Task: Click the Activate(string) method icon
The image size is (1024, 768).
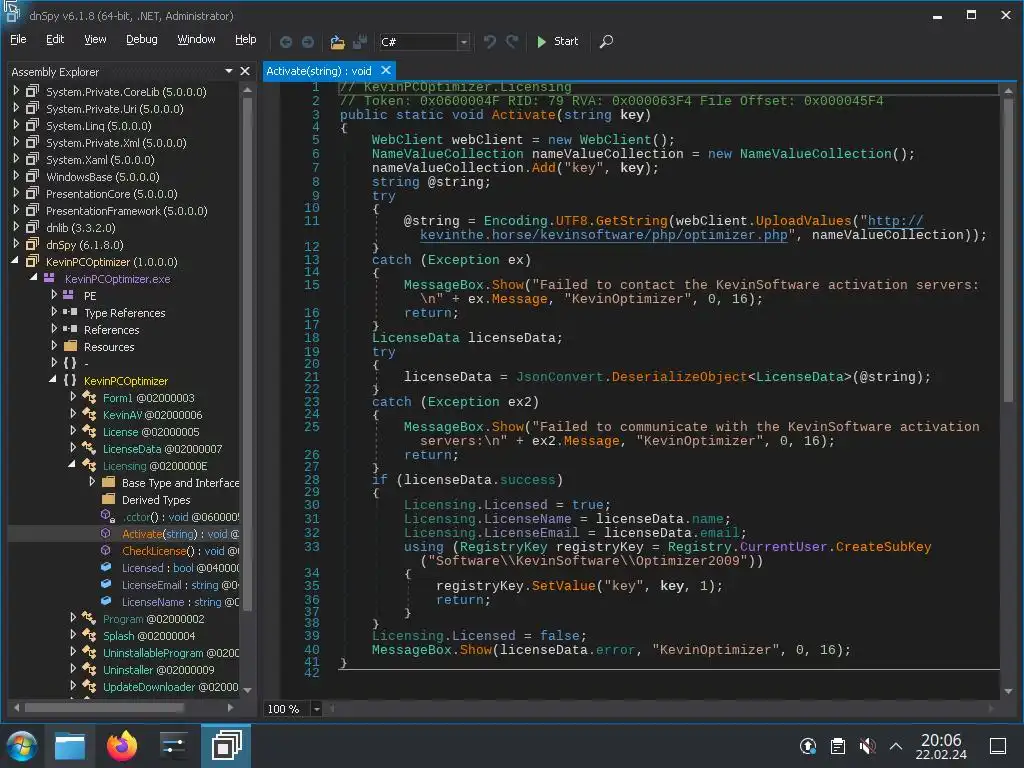Action: click(x=106, y=534)
